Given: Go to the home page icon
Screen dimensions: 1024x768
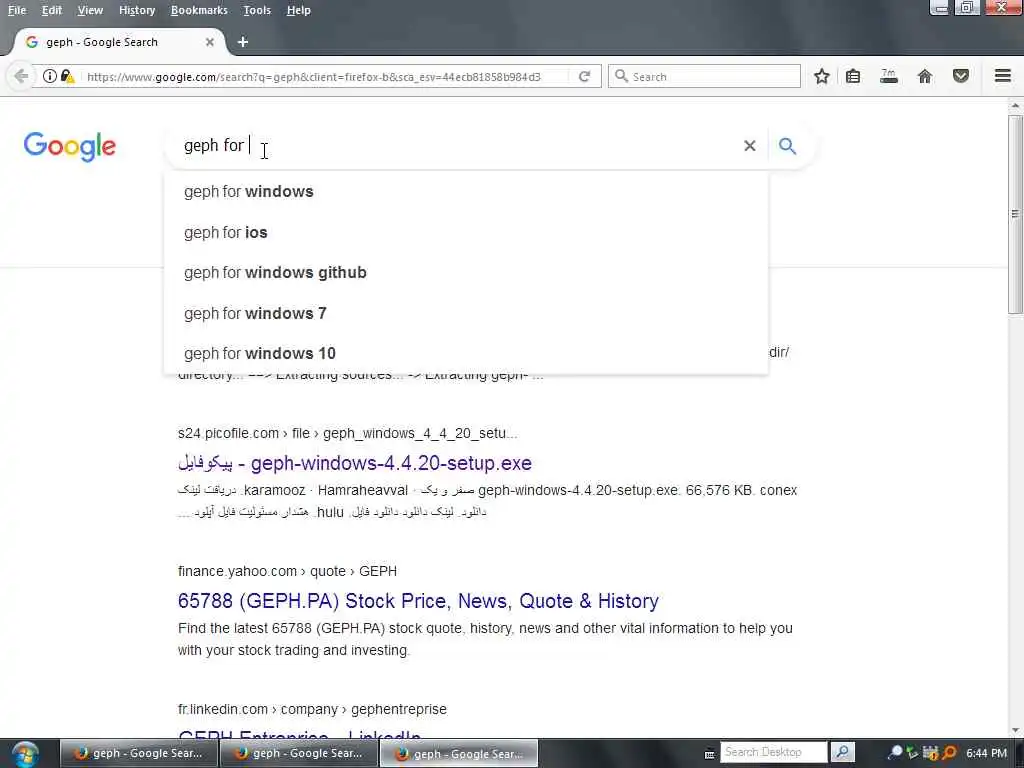Looking at the screenshot, I should [925, 76].
